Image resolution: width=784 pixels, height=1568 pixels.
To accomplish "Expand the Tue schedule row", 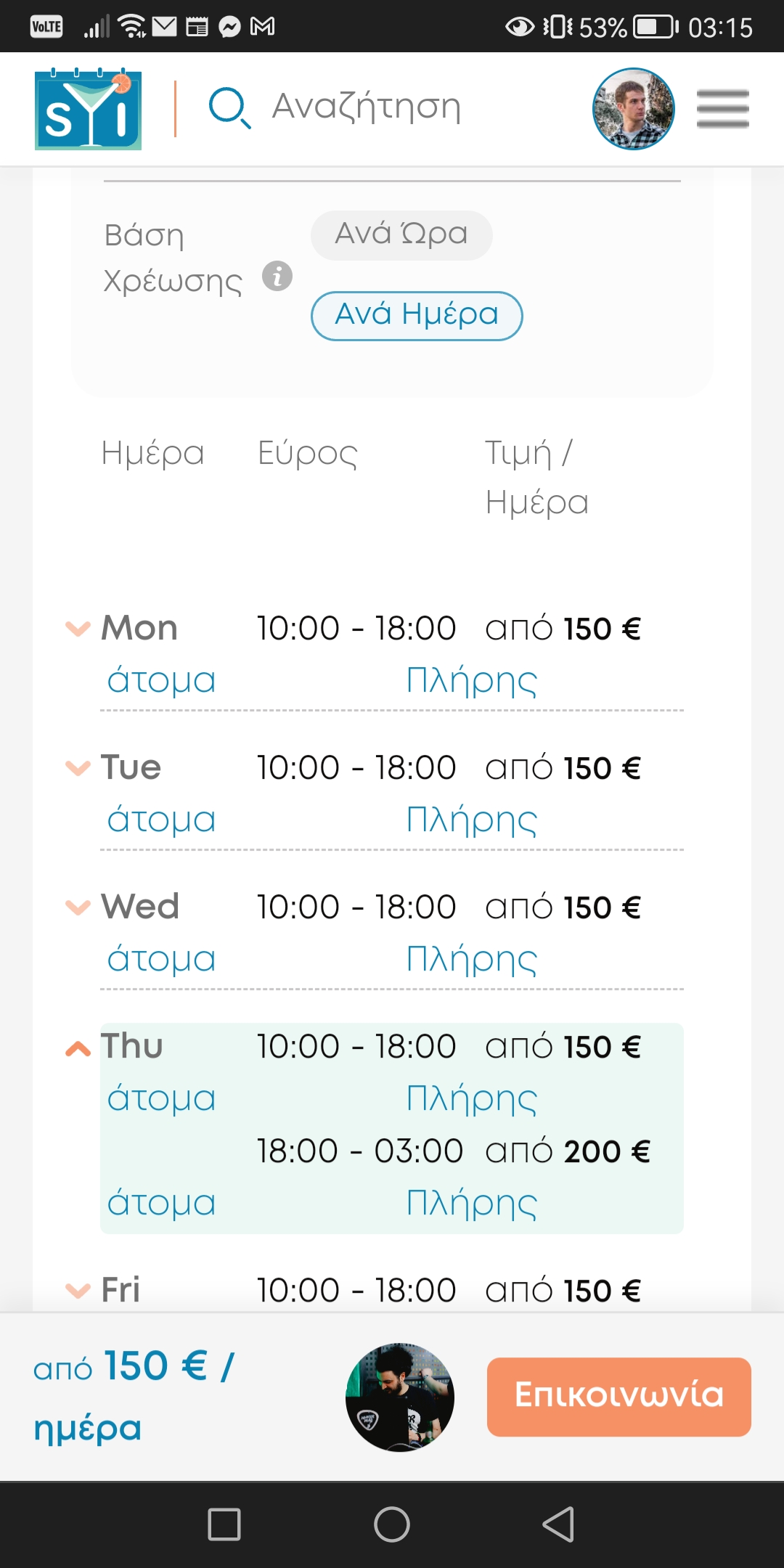I will tap(78, 767).
